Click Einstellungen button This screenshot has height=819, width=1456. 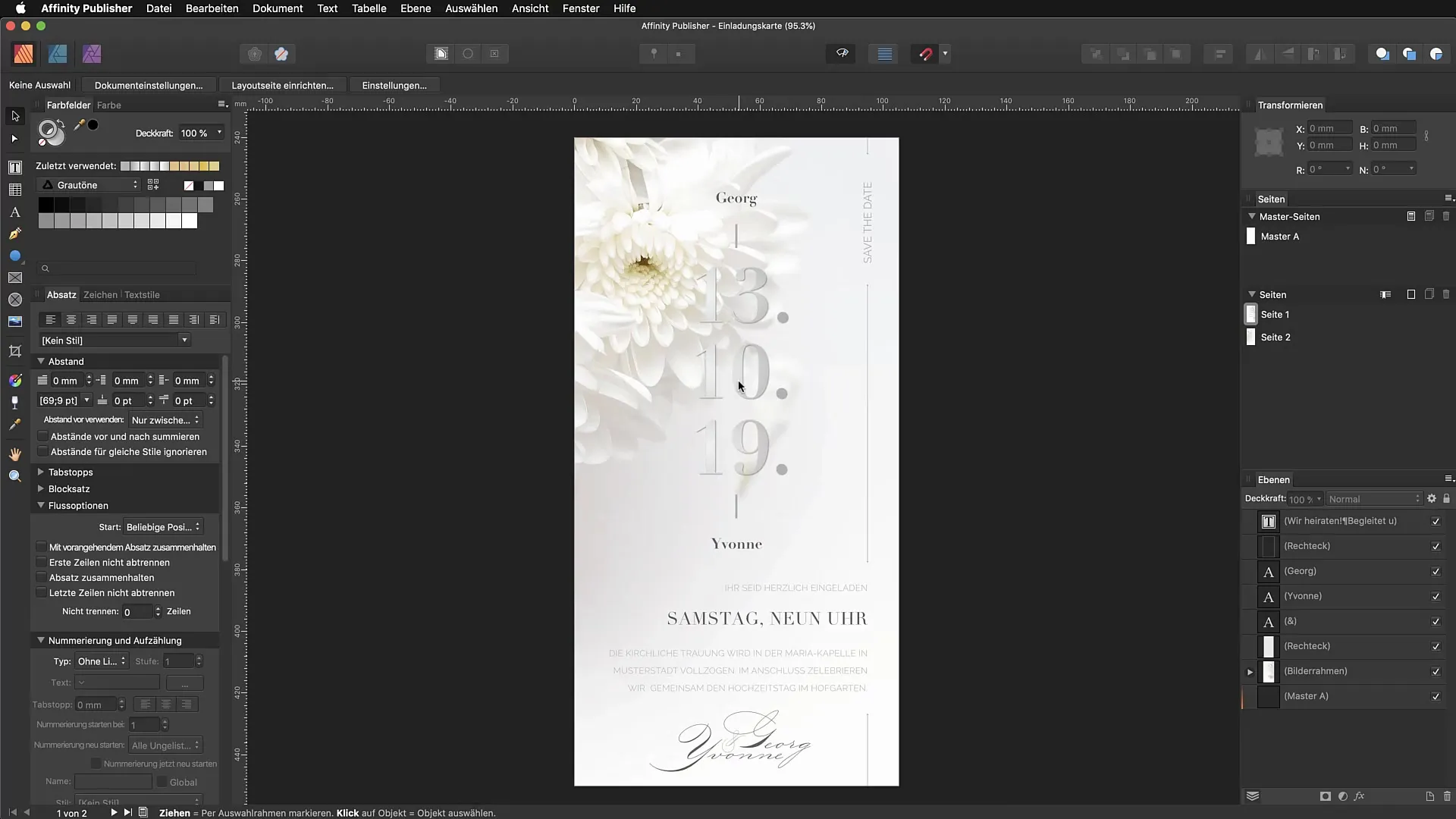[394, 86]
